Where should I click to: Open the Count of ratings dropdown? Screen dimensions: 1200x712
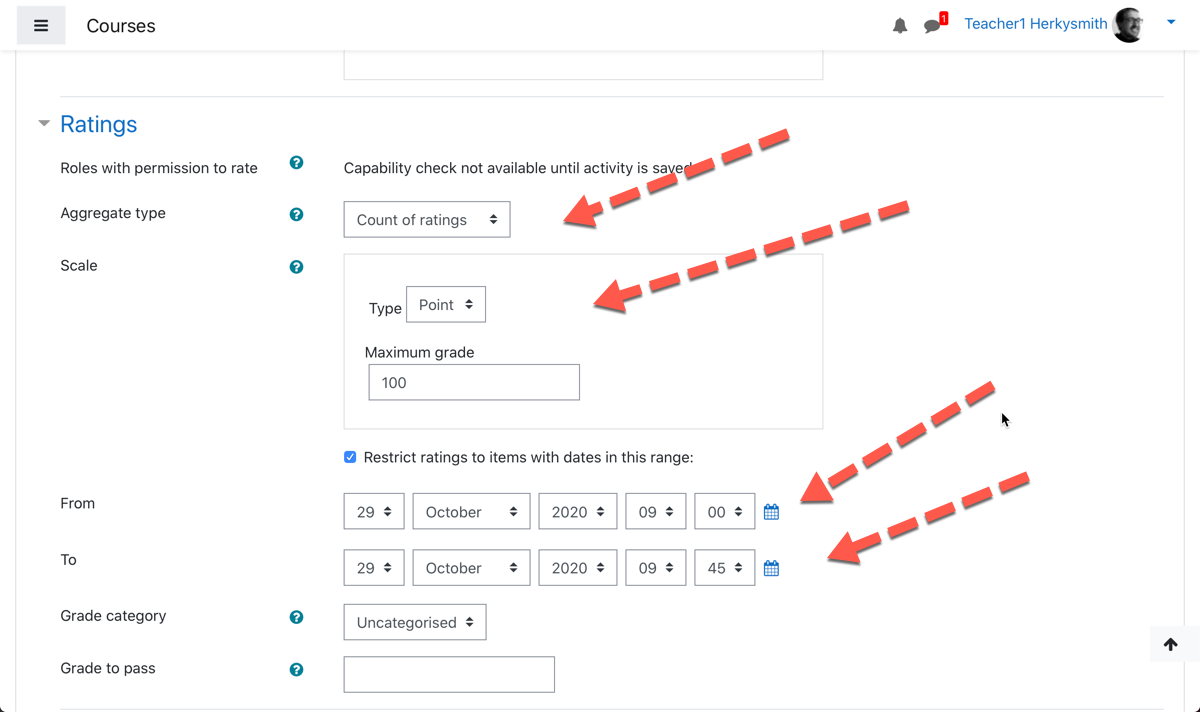(427, 220)
